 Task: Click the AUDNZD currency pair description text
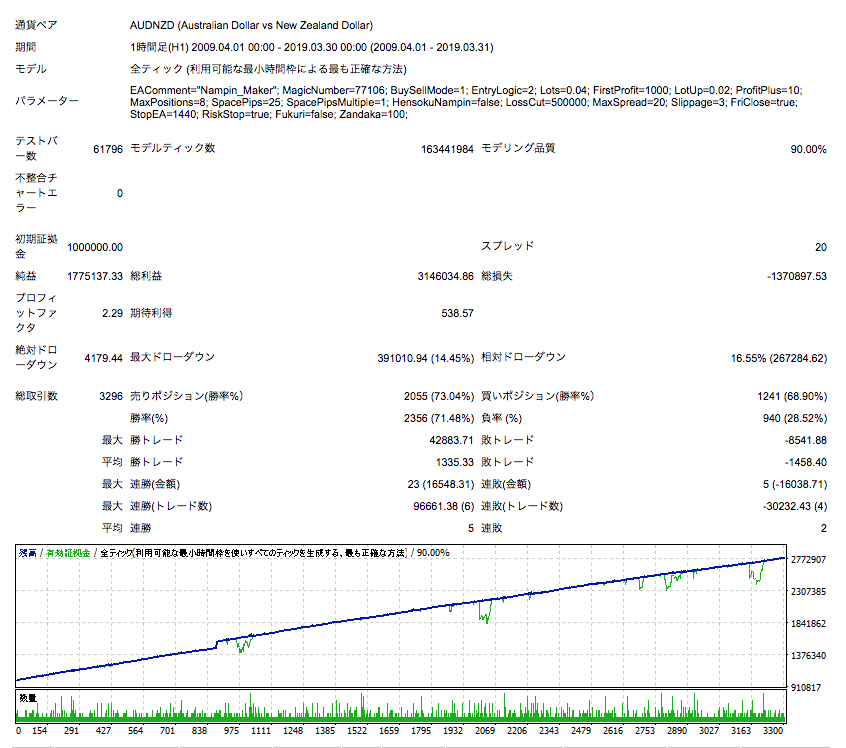pos(251,25)
